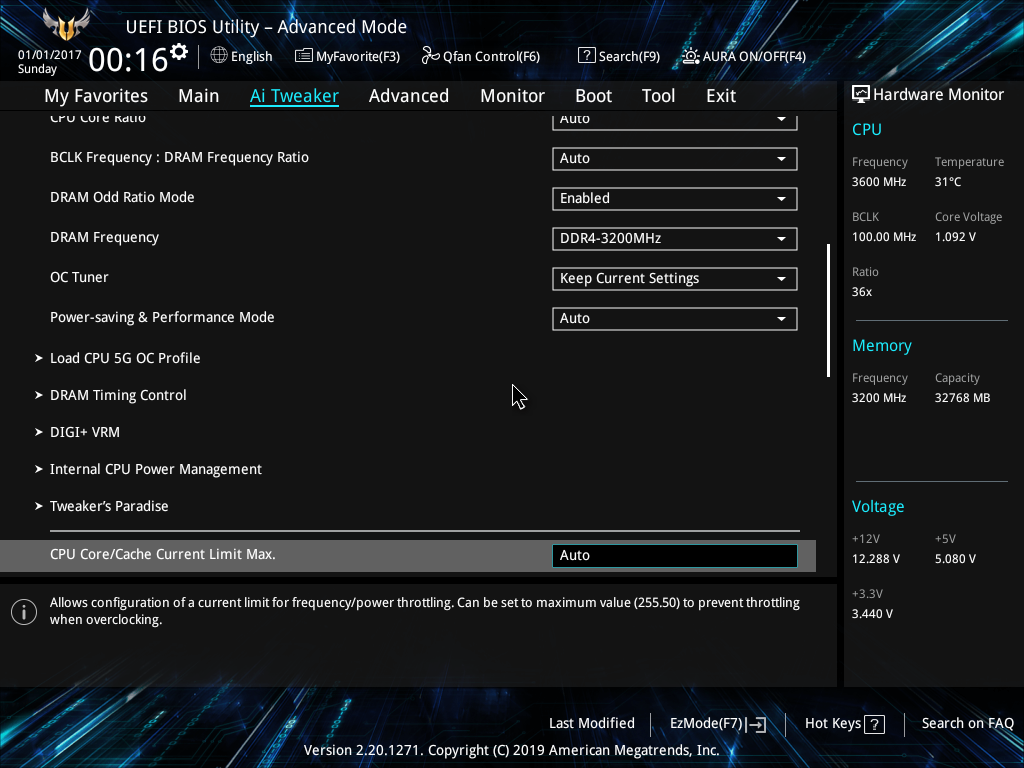This screenshot has height=768, width=1024.
Task: Click the globe language icon
Action: coord(219,56)
